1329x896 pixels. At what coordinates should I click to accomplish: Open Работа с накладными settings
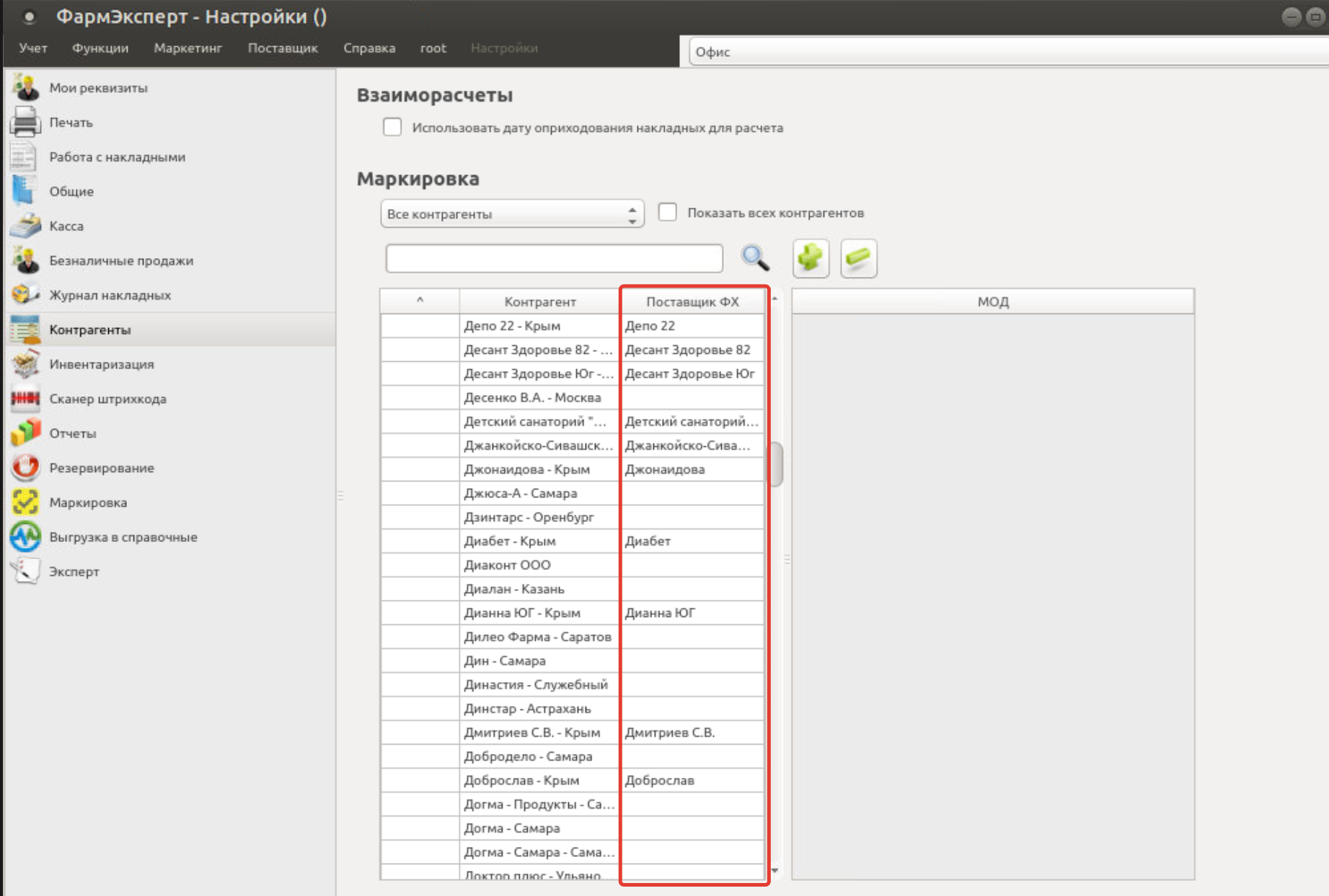tap(117, 157)
